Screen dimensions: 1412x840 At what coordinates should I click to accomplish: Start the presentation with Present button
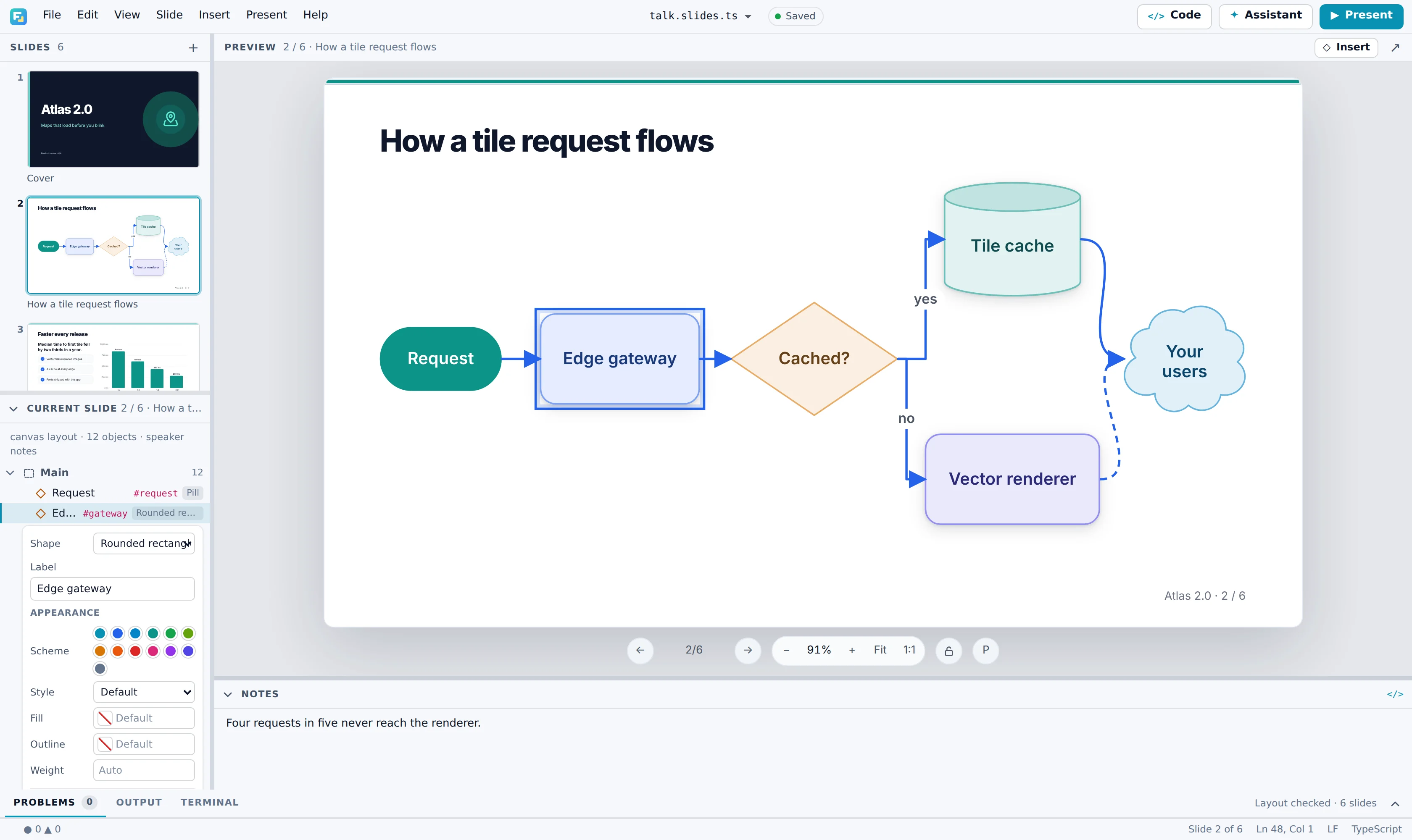[1361, 16]
